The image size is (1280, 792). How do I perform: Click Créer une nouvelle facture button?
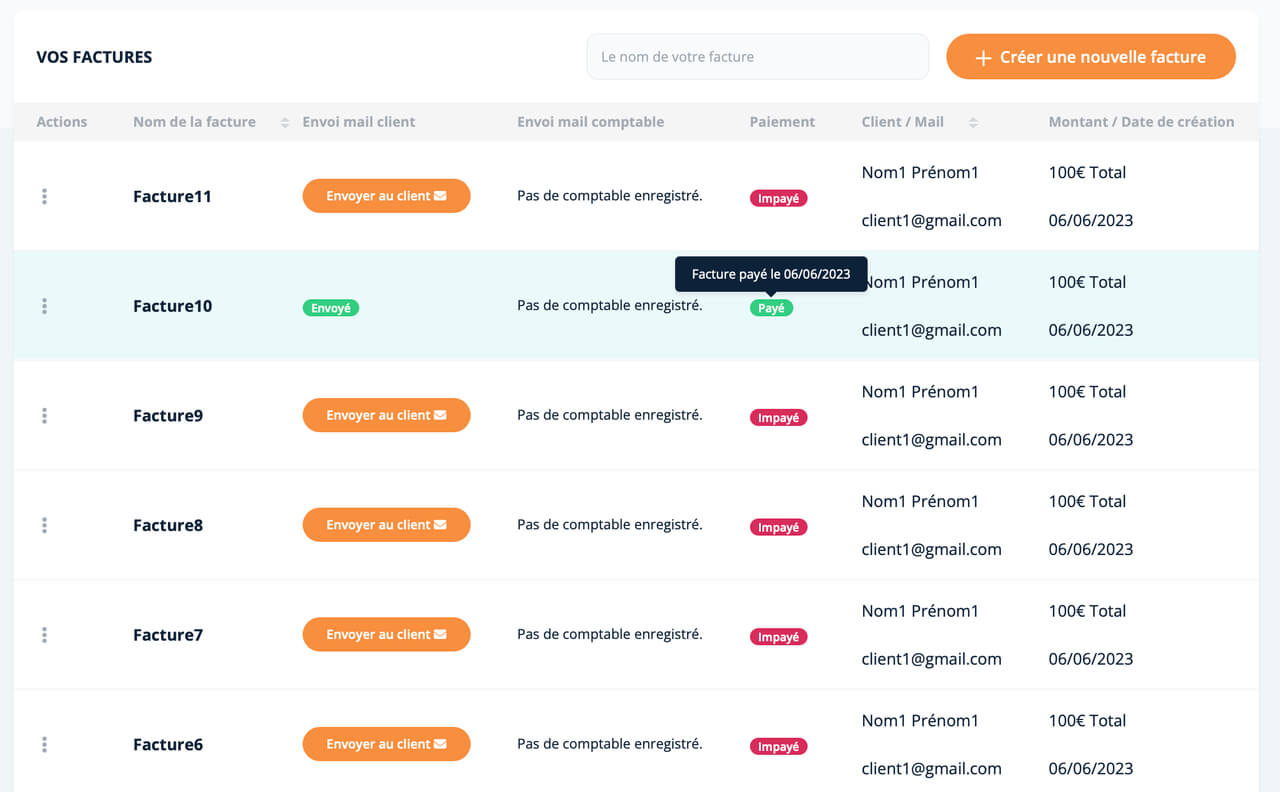pos(1090,57)
